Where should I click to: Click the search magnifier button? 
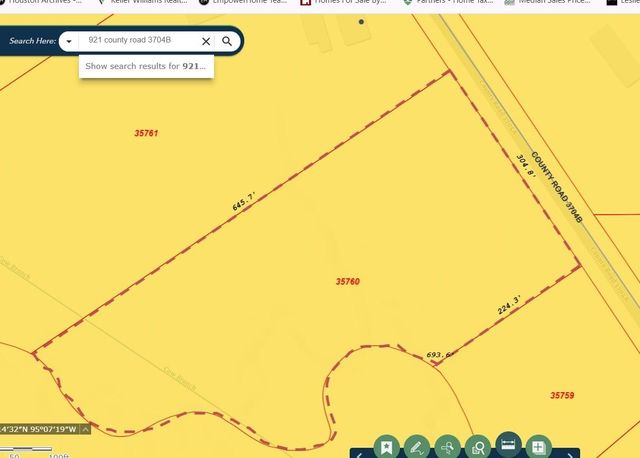coord(227,41)
